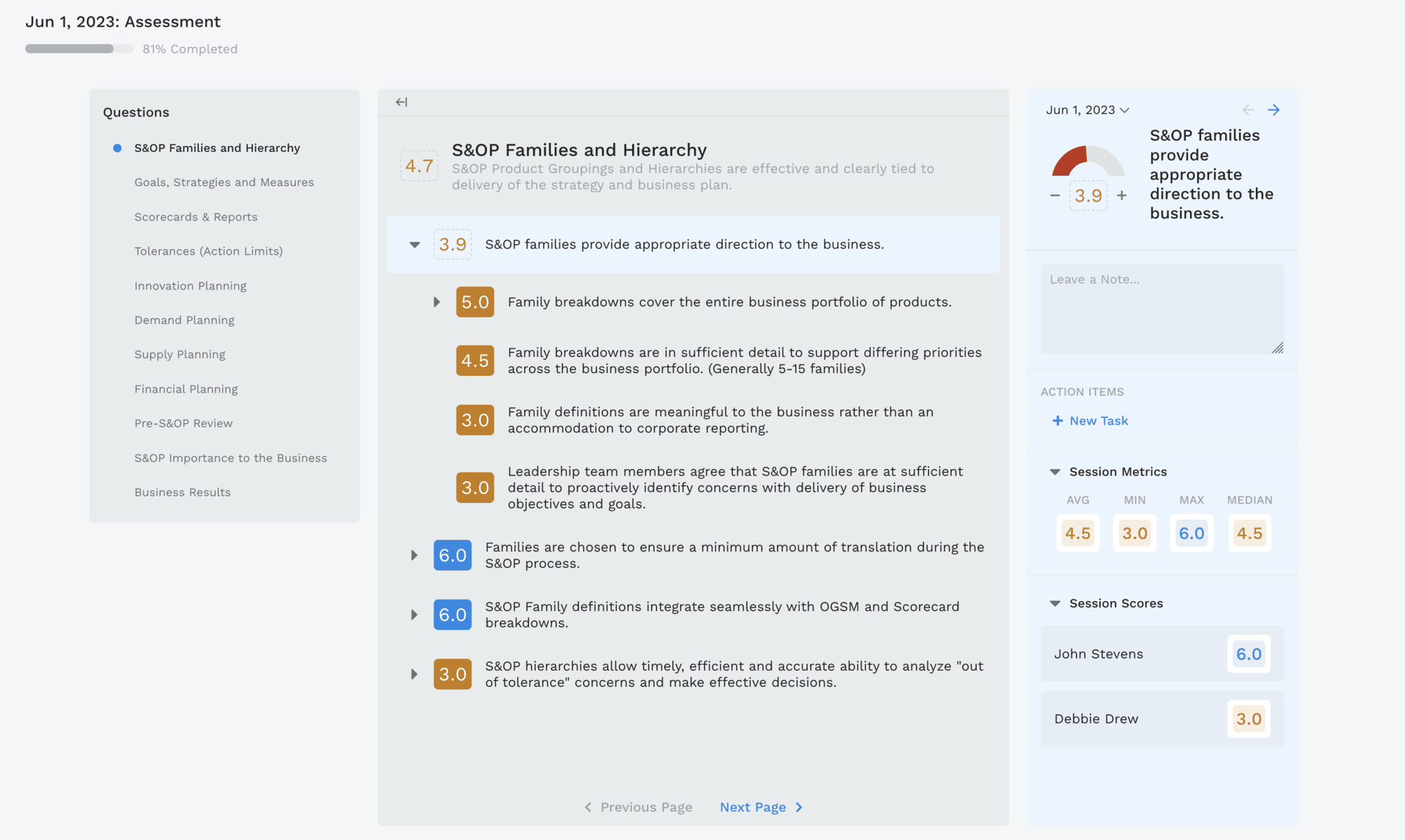
Task: Click the Debbie Drew 3.0 score
Action: [1248, 718]
